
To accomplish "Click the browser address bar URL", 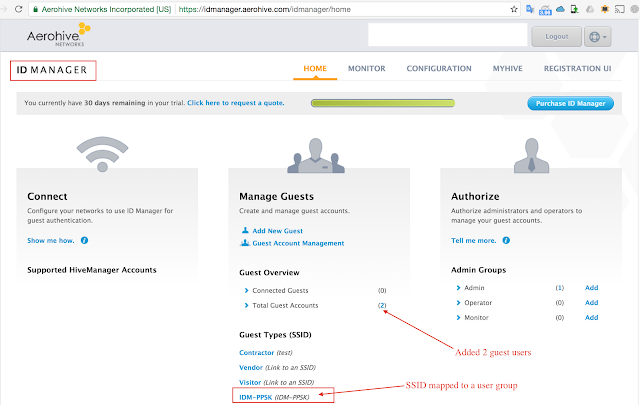I will pos(264,9).
